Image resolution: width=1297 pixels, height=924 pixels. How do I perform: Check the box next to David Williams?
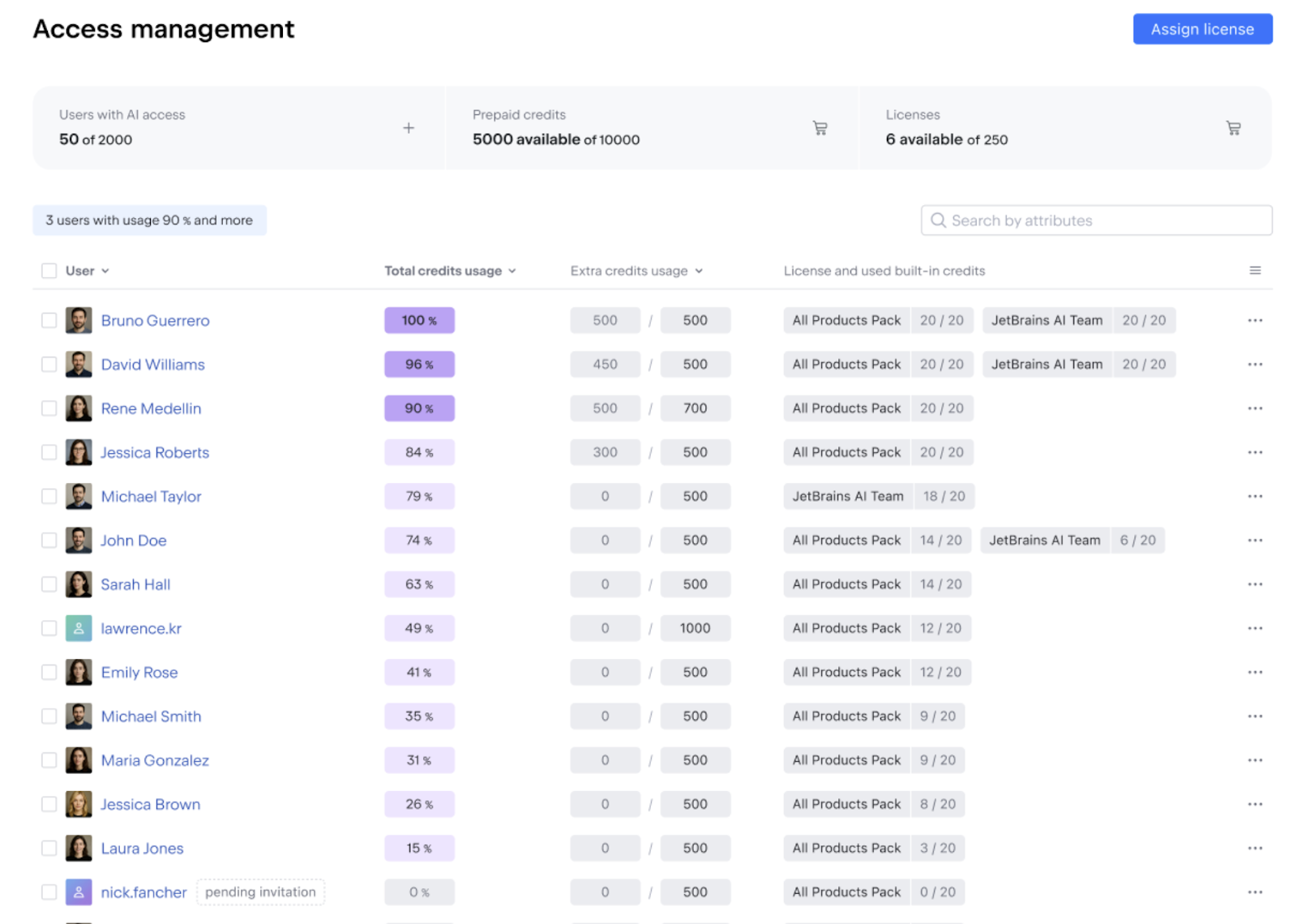(49, 365)
